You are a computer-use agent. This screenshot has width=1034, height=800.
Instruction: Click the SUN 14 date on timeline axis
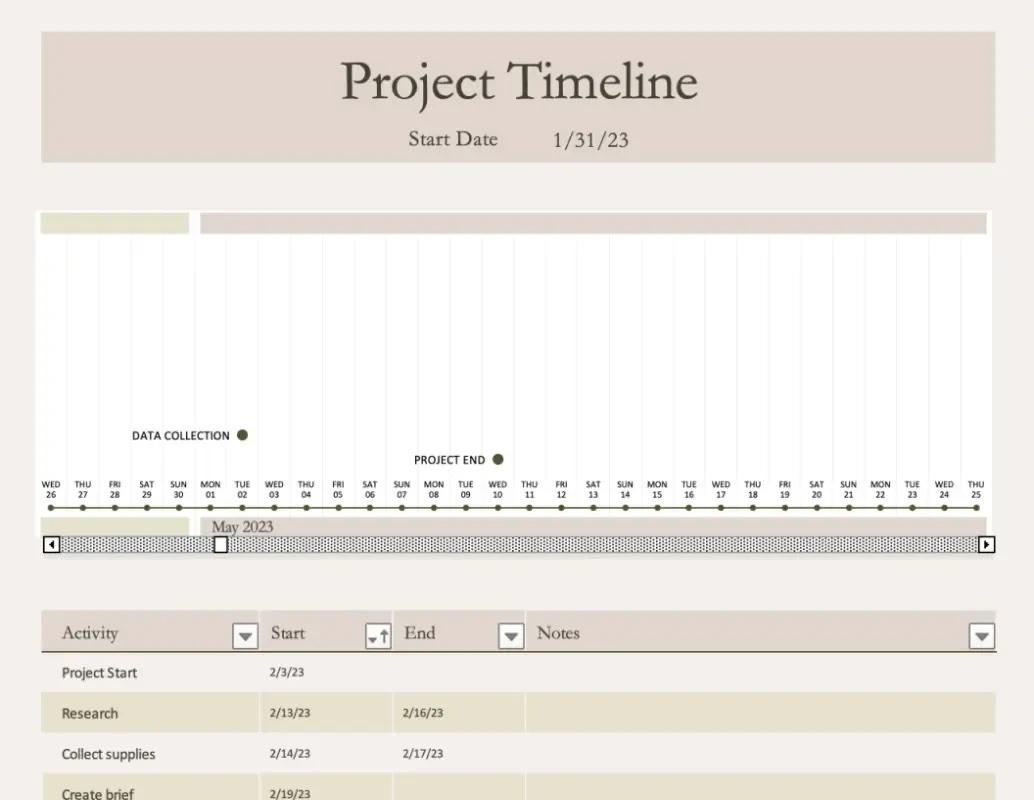(625, 489)
